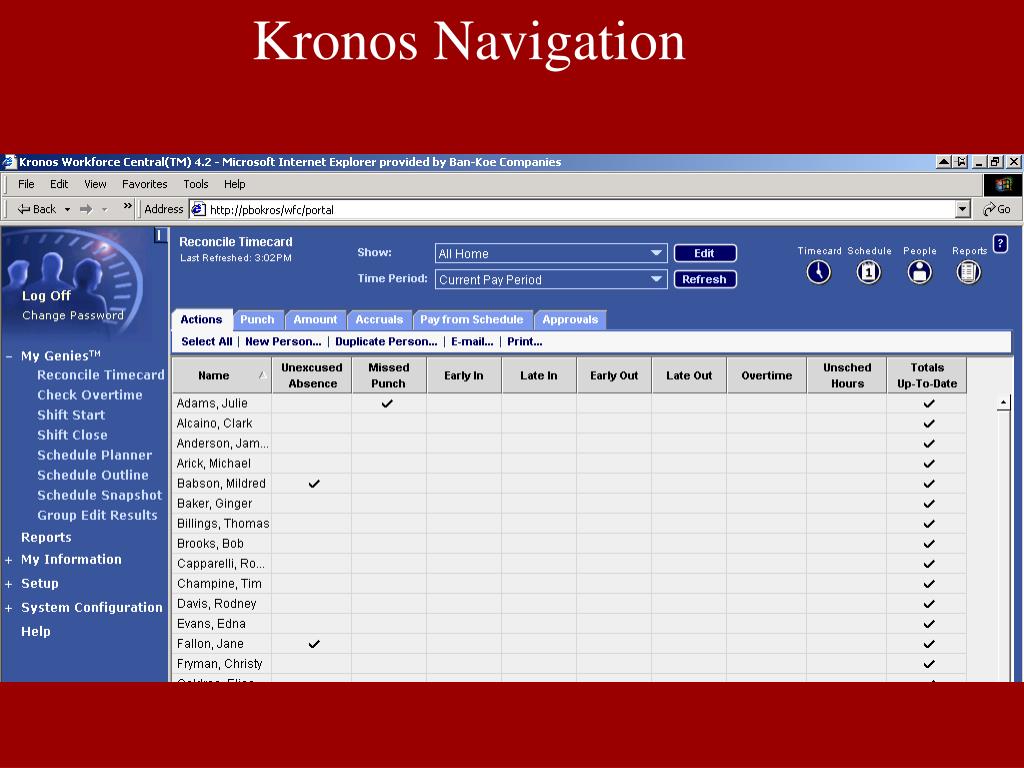Open Check Overtime genie
The image size is (1024, 768).
tap(89, 395)
